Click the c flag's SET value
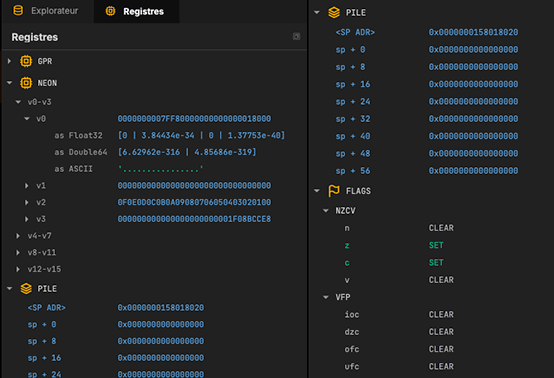This screenshot has width=554, height=378. click(x=436, y=262)
